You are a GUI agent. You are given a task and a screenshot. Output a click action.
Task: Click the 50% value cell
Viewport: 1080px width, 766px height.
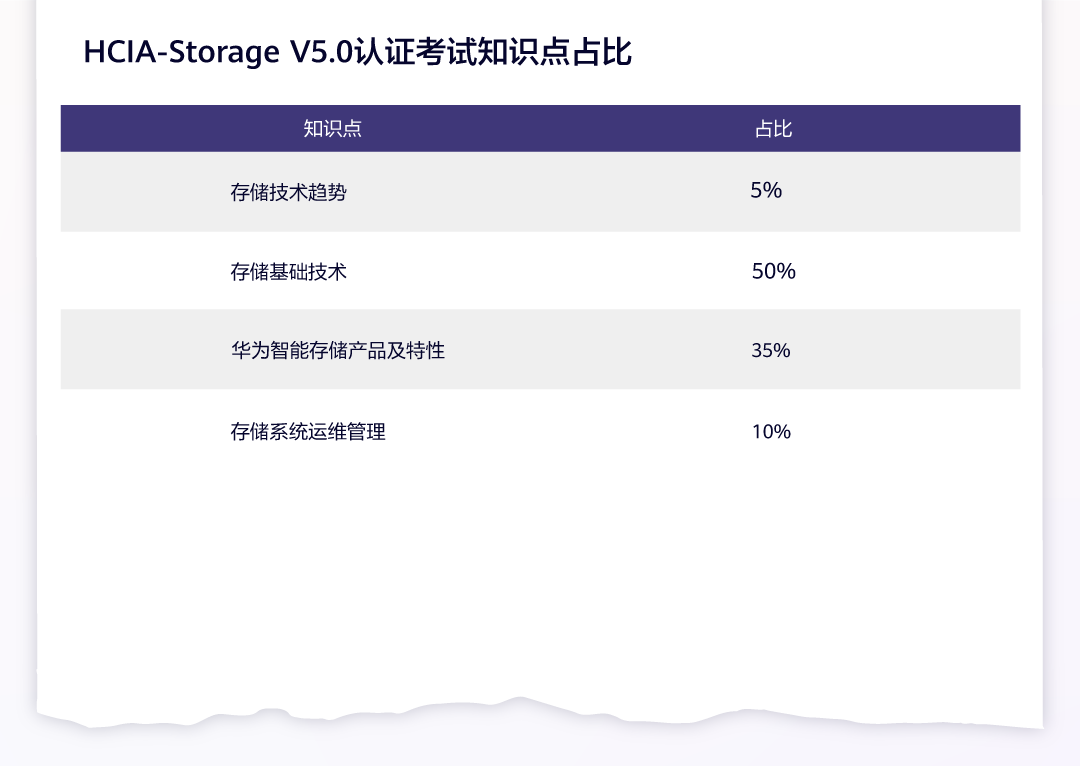(x=773, y=271)
